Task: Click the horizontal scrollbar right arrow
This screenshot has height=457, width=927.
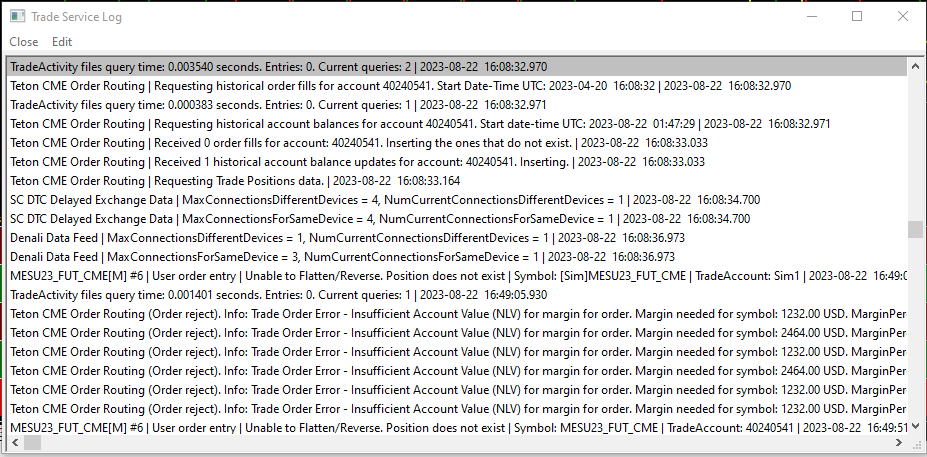Action: (x=899, y=442)
